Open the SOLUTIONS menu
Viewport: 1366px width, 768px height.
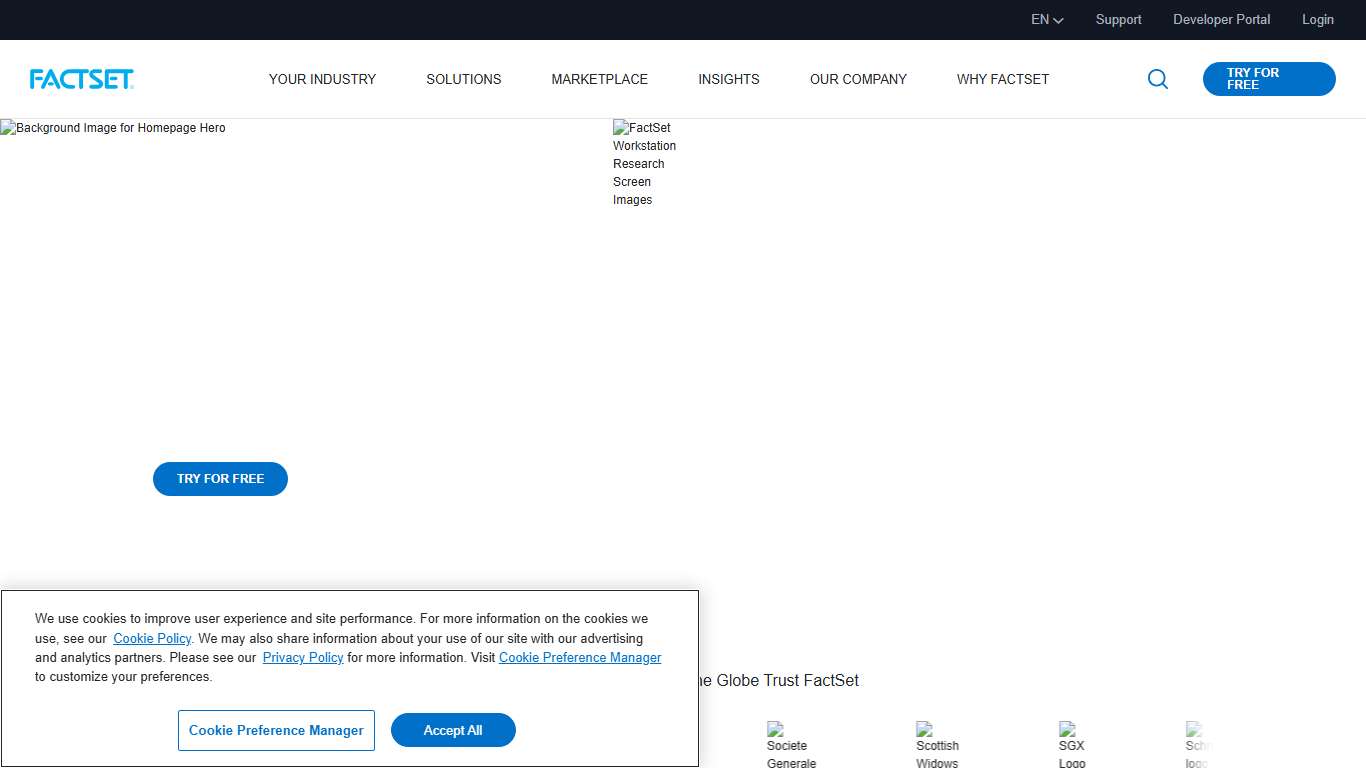pyautogui.click(x=463, y=79)
